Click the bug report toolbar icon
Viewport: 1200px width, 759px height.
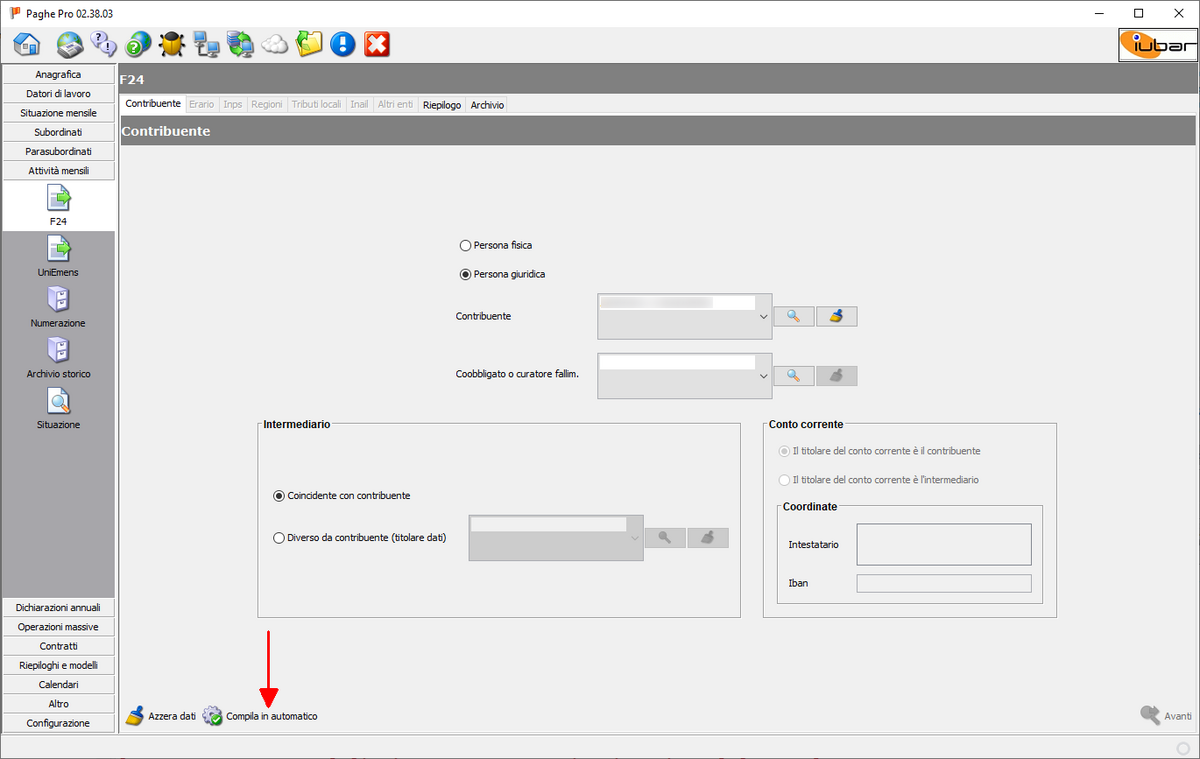click(x=172, y=44)
